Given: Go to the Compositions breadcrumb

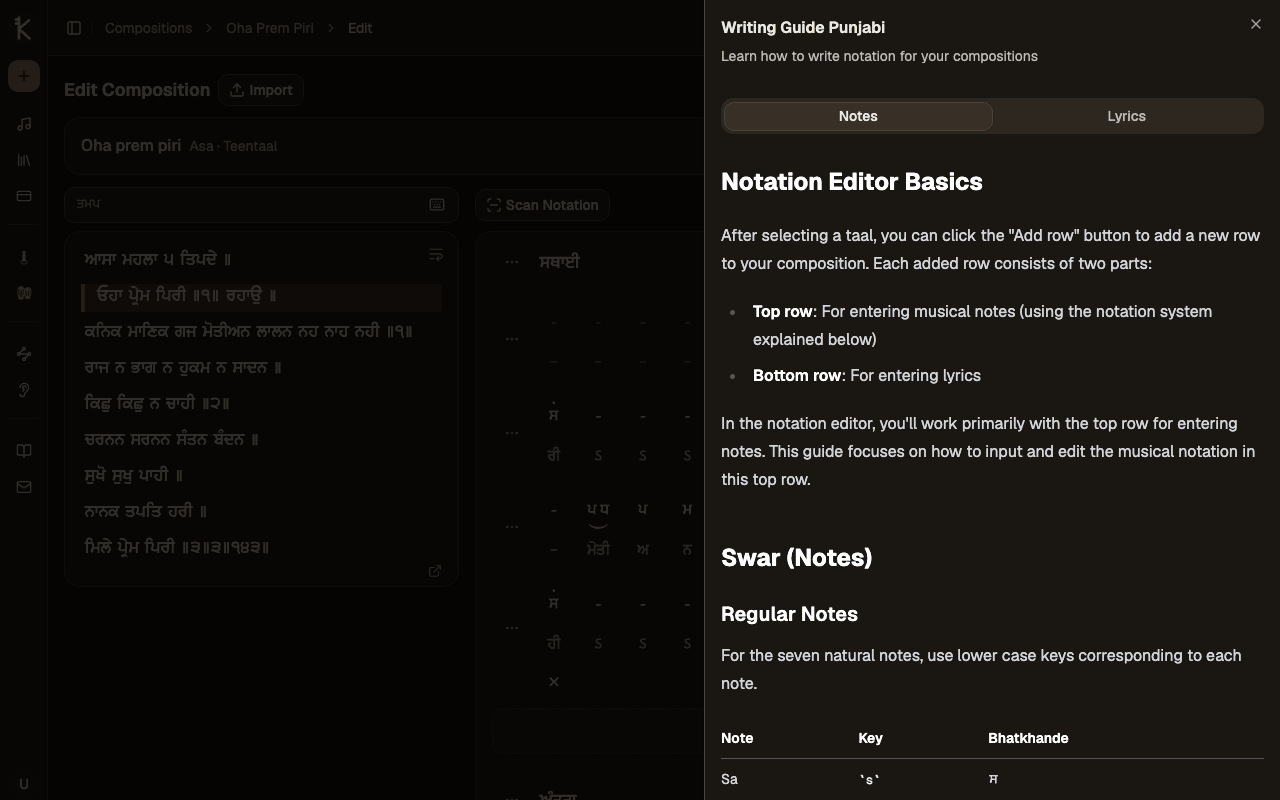Looking at the screenshot, I should tap(148, 28).
